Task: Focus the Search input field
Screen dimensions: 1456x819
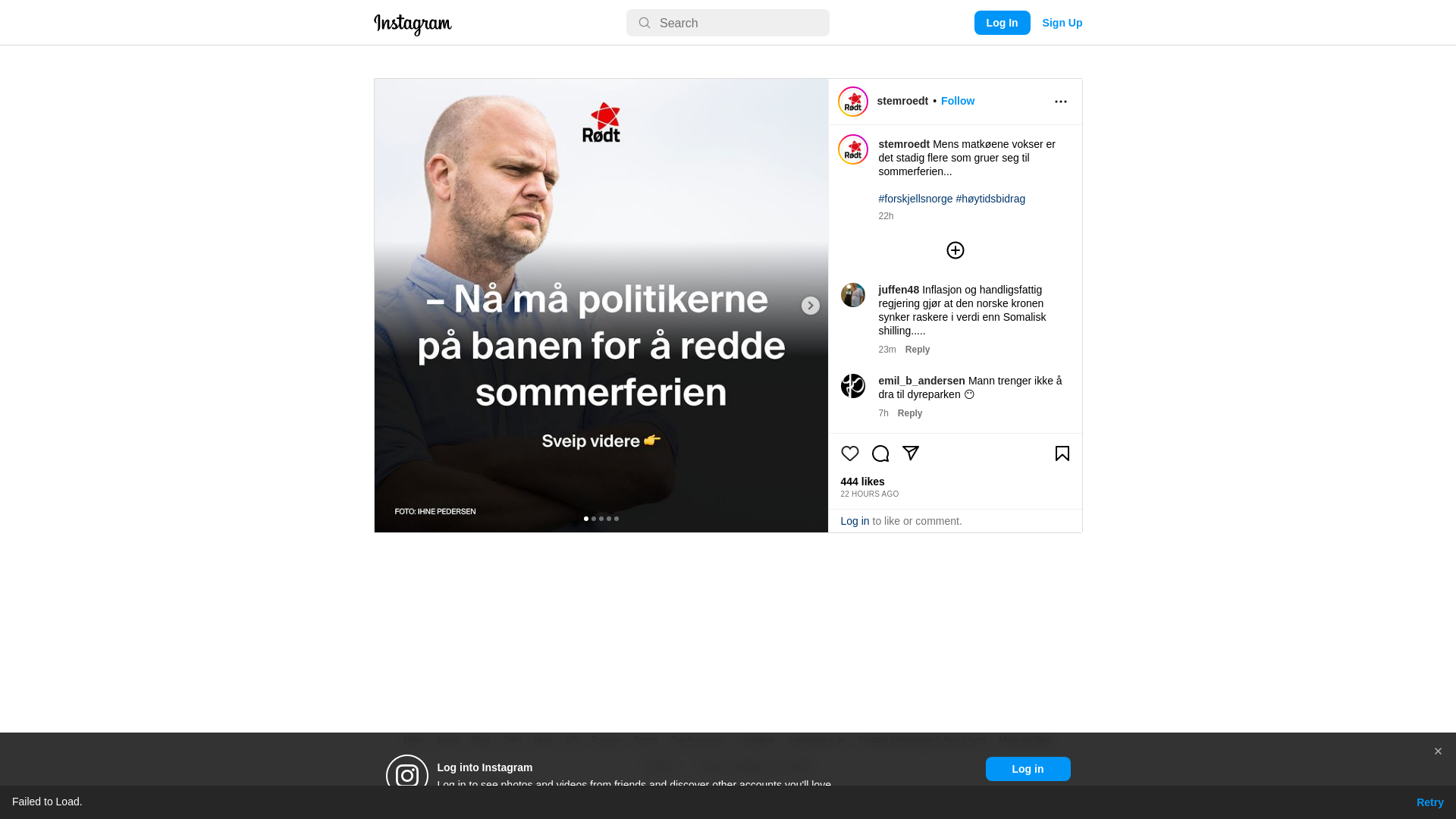Action: click(727, 23)
